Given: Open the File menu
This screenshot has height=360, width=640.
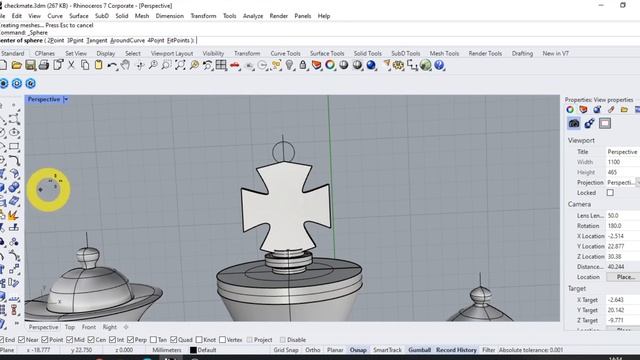Looking at the screenshot, I should [2, 16].
